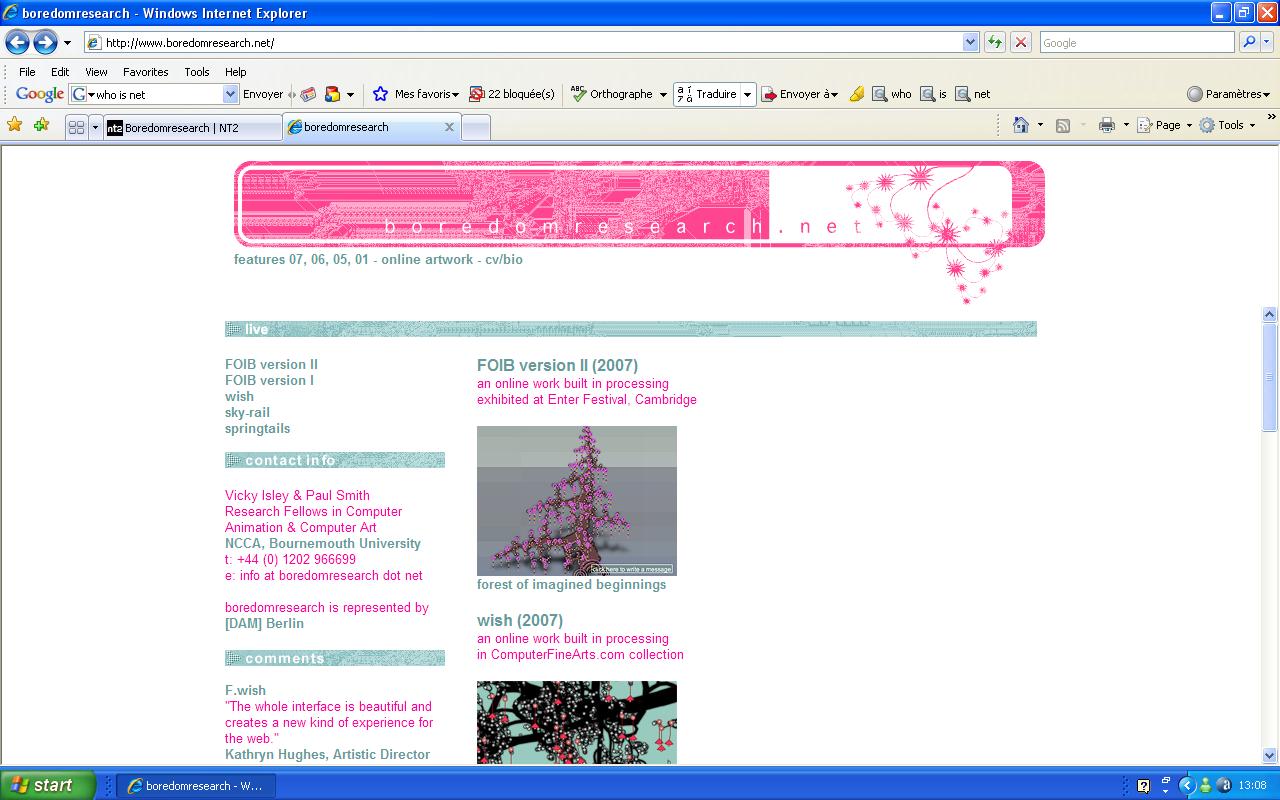
Task: Click the 22 bloquée(s) popup blocker icon
Action: pos(477,94)
